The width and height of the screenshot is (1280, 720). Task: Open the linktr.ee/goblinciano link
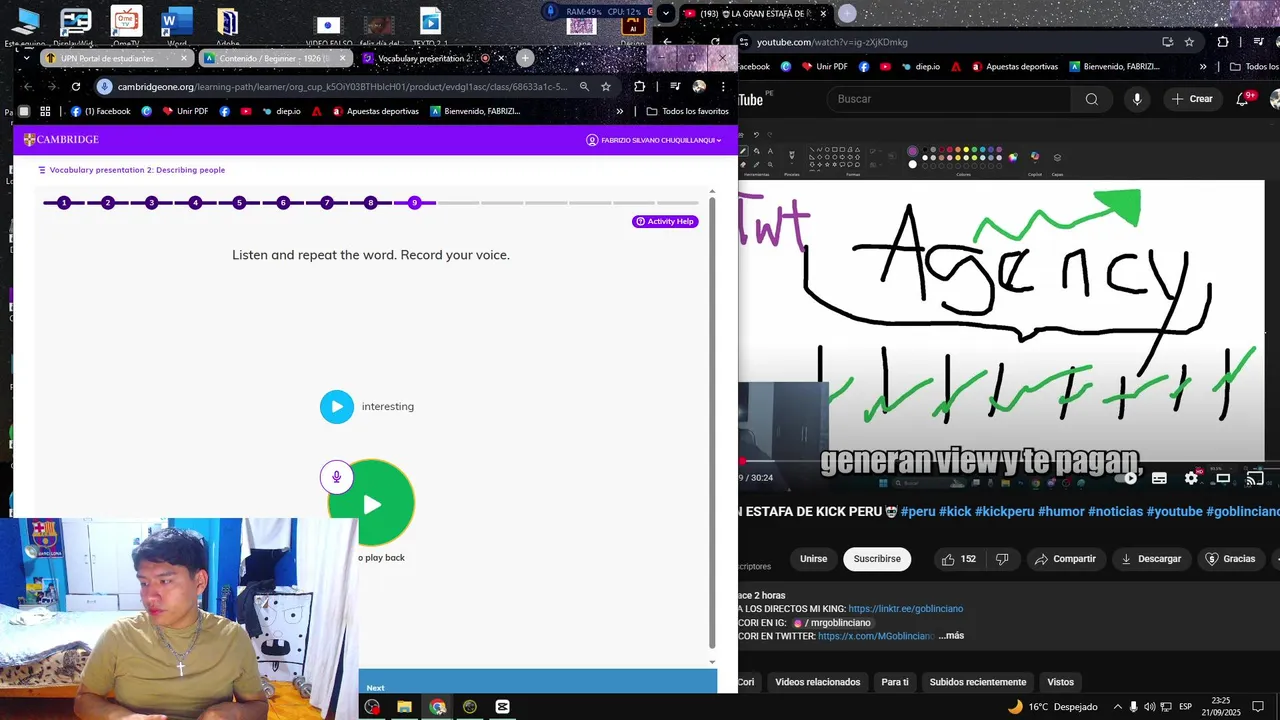(x=905, y=608)
